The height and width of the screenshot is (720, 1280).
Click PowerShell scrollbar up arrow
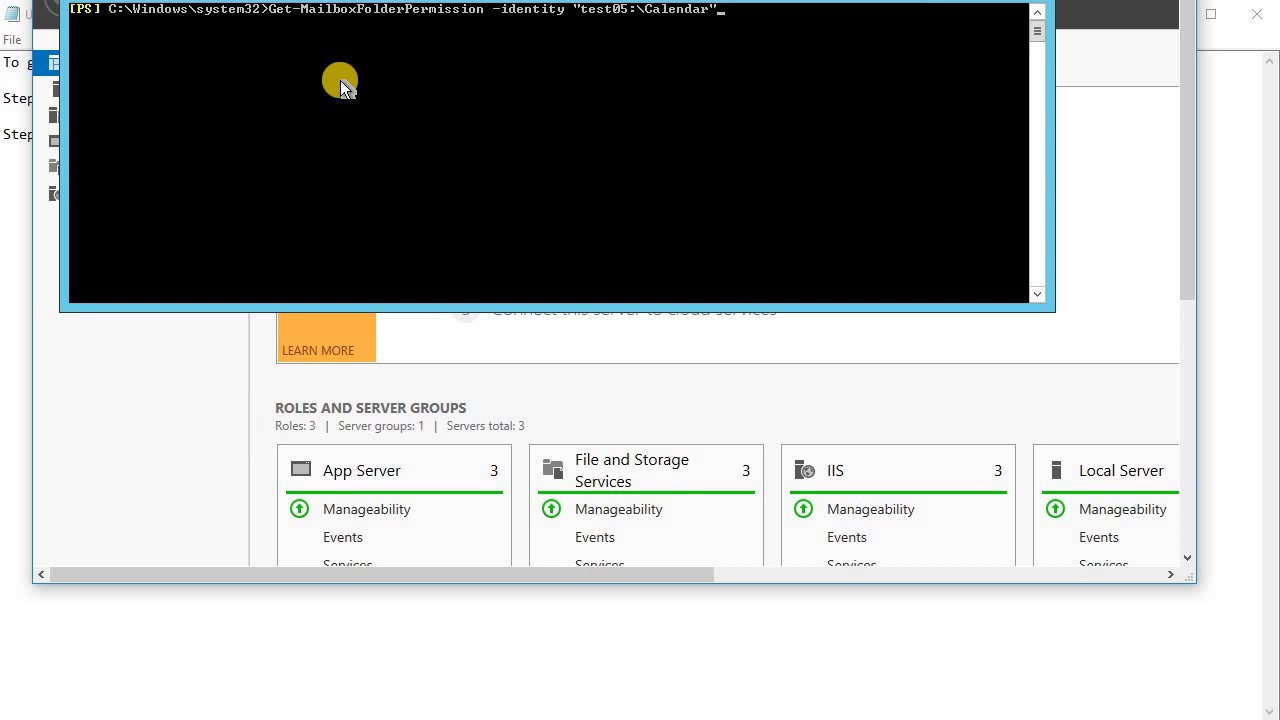click(1037, 12)
